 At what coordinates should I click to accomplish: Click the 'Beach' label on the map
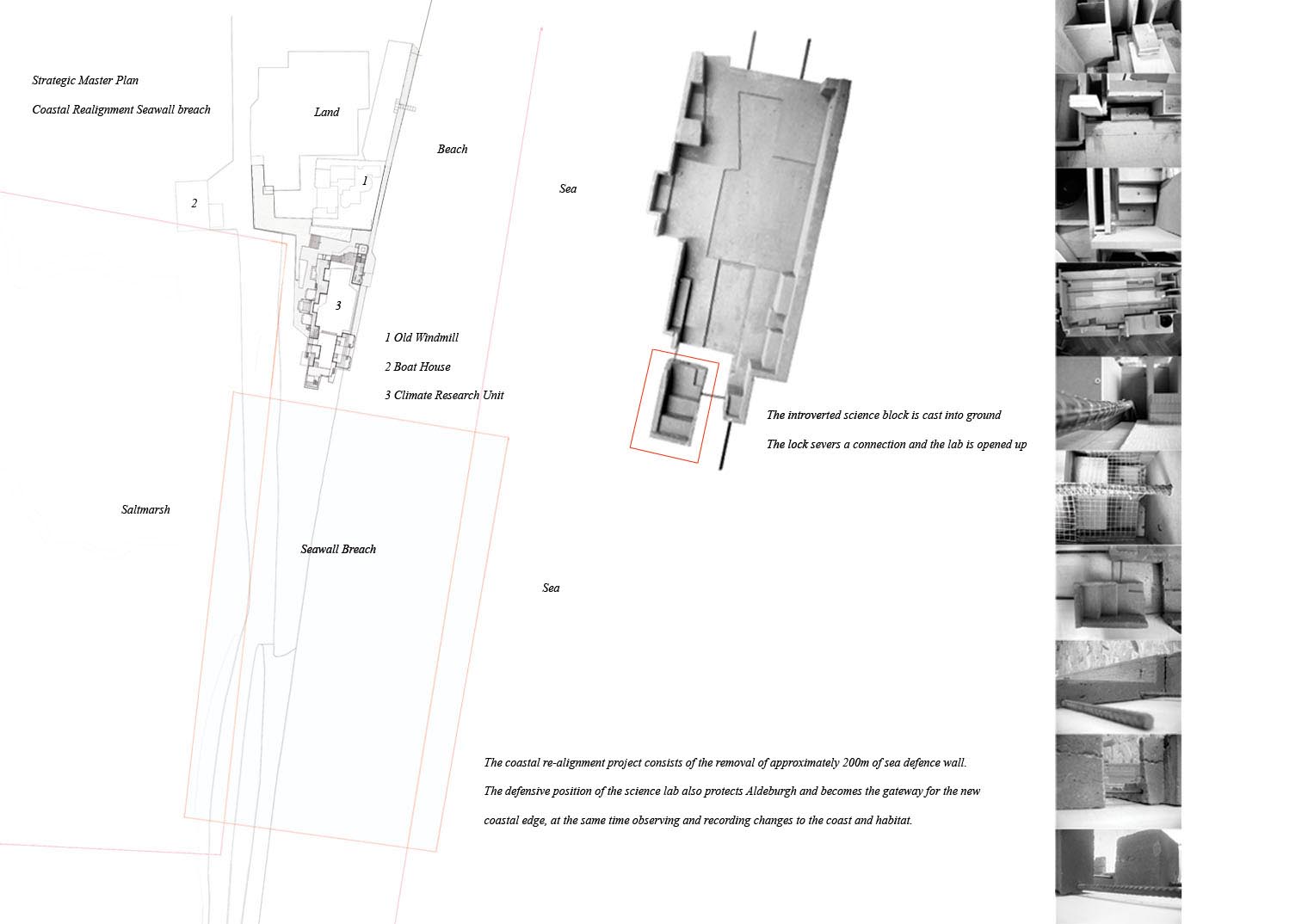[452, 150]
